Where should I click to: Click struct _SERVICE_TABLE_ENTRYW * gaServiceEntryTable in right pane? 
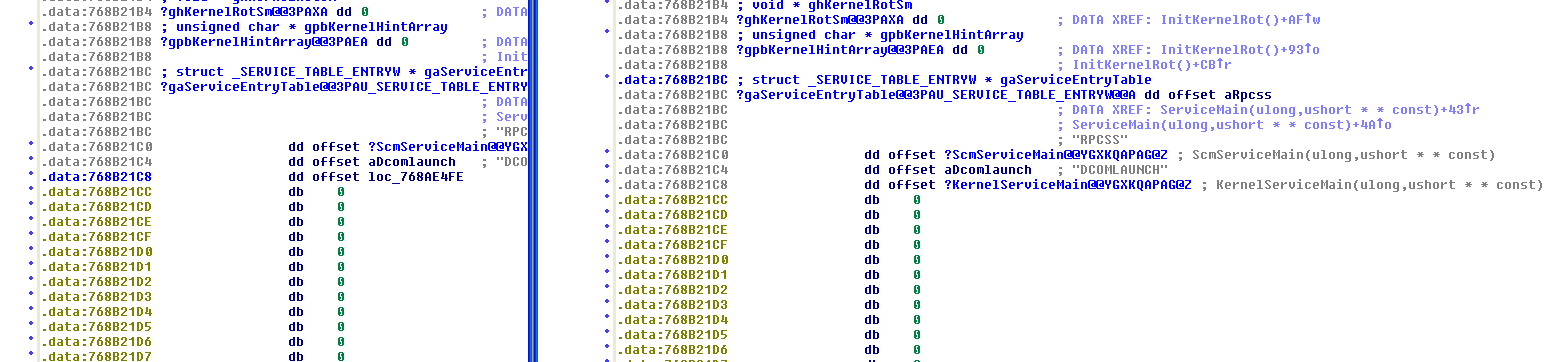(x=944, y=80)
